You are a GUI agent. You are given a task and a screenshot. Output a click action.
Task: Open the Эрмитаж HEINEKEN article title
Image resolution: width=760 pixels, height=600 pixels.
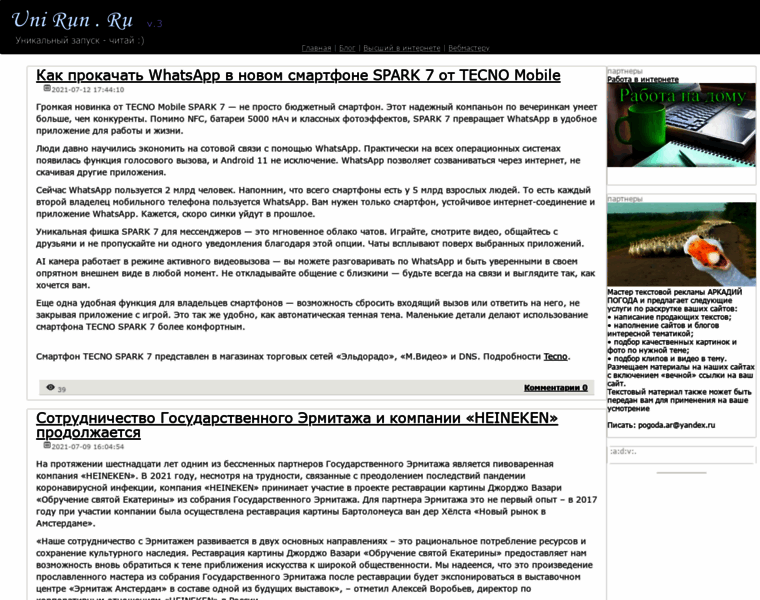(297, 425)
